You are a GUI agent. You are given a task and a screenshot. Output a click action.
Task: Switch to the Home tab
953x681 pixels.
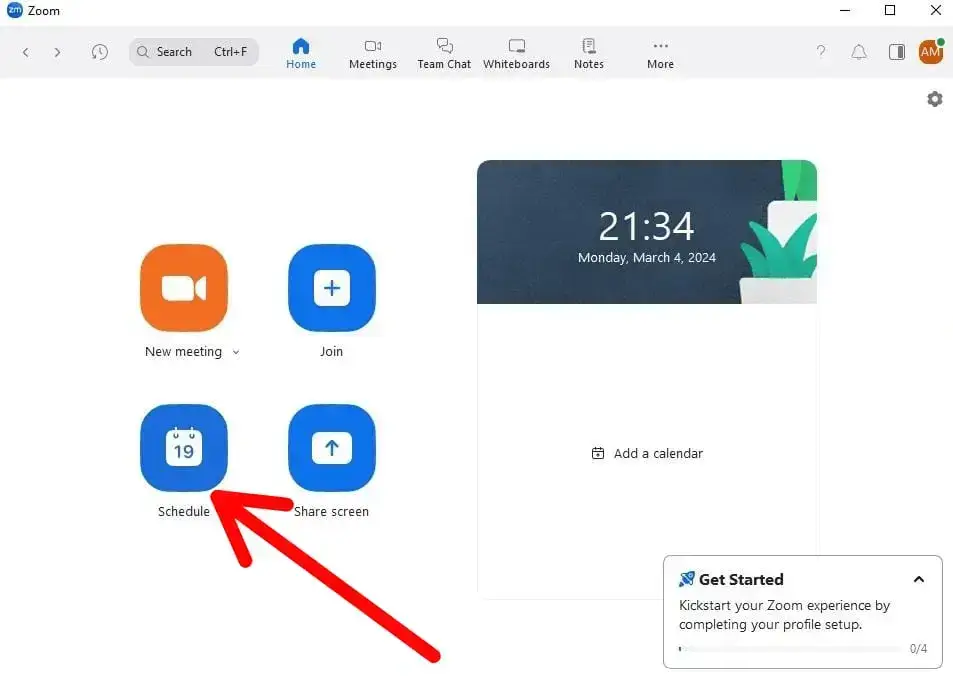(x=301, y=55)
